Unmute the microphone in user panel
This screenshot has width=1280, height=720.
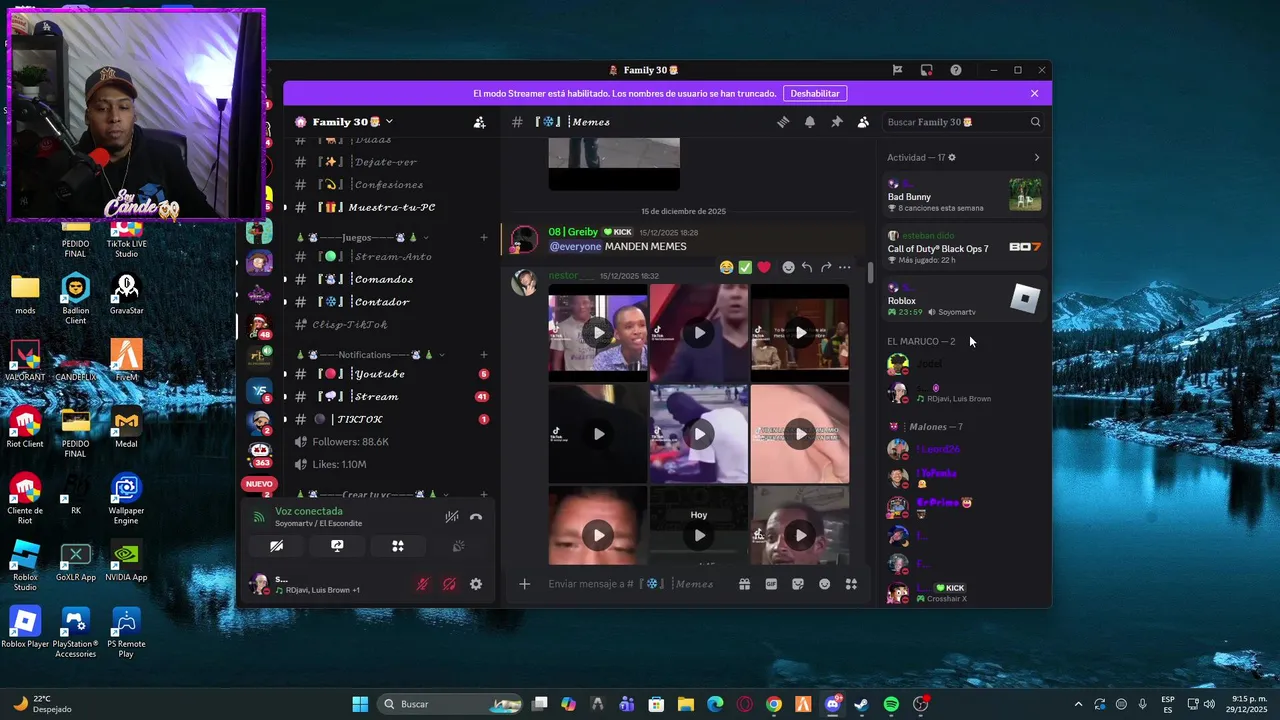click(x=423, y=584)
